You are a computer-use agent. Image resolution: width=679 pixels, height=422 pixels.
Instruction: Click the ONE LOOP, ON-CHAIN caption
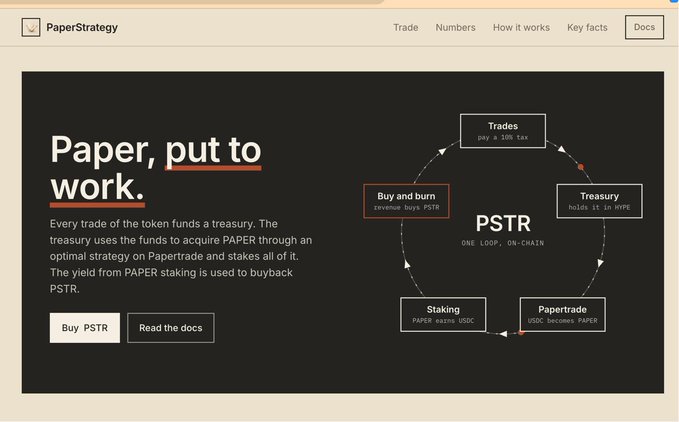(503, 243)
